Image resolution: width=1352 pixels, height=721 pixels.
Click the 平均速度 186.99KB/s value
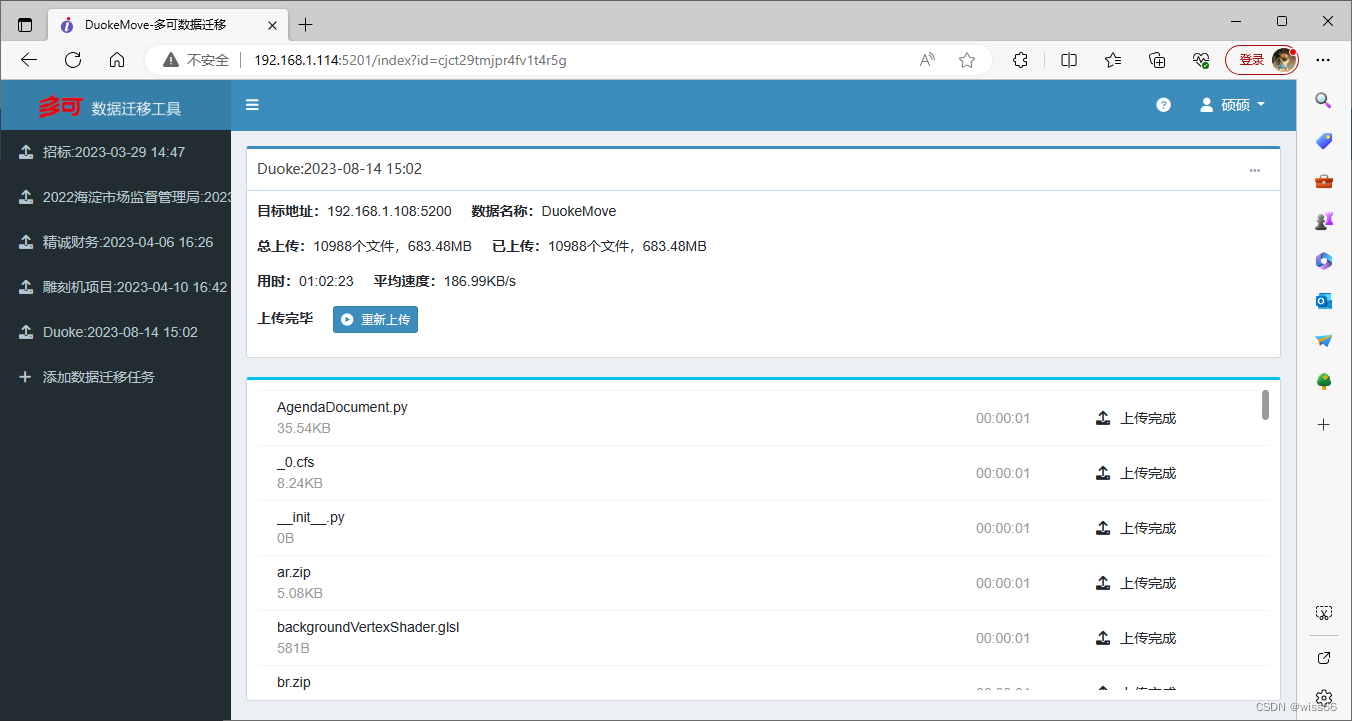click(480, 281)
